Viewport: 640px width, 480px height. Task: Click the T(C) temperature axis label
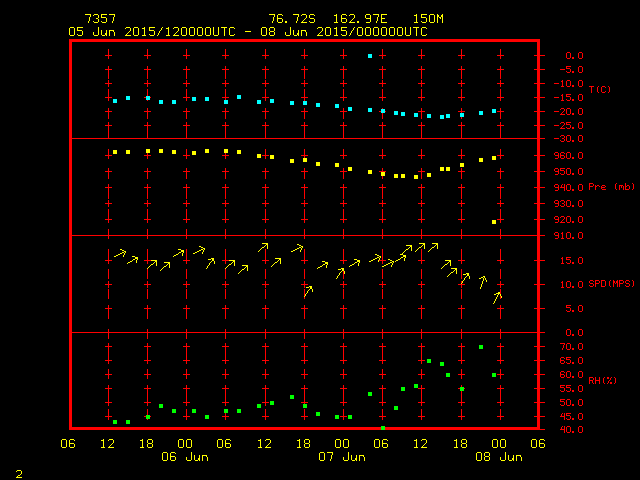600,90
